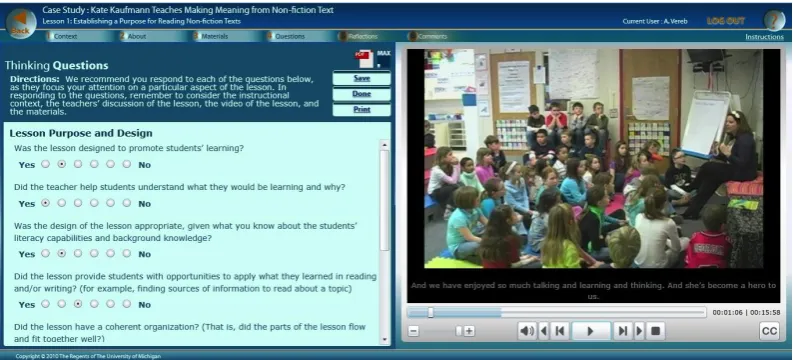Select the radio nearest Yes for 'opportunities to apply'
Screen dimensions: 793x360
46,304
